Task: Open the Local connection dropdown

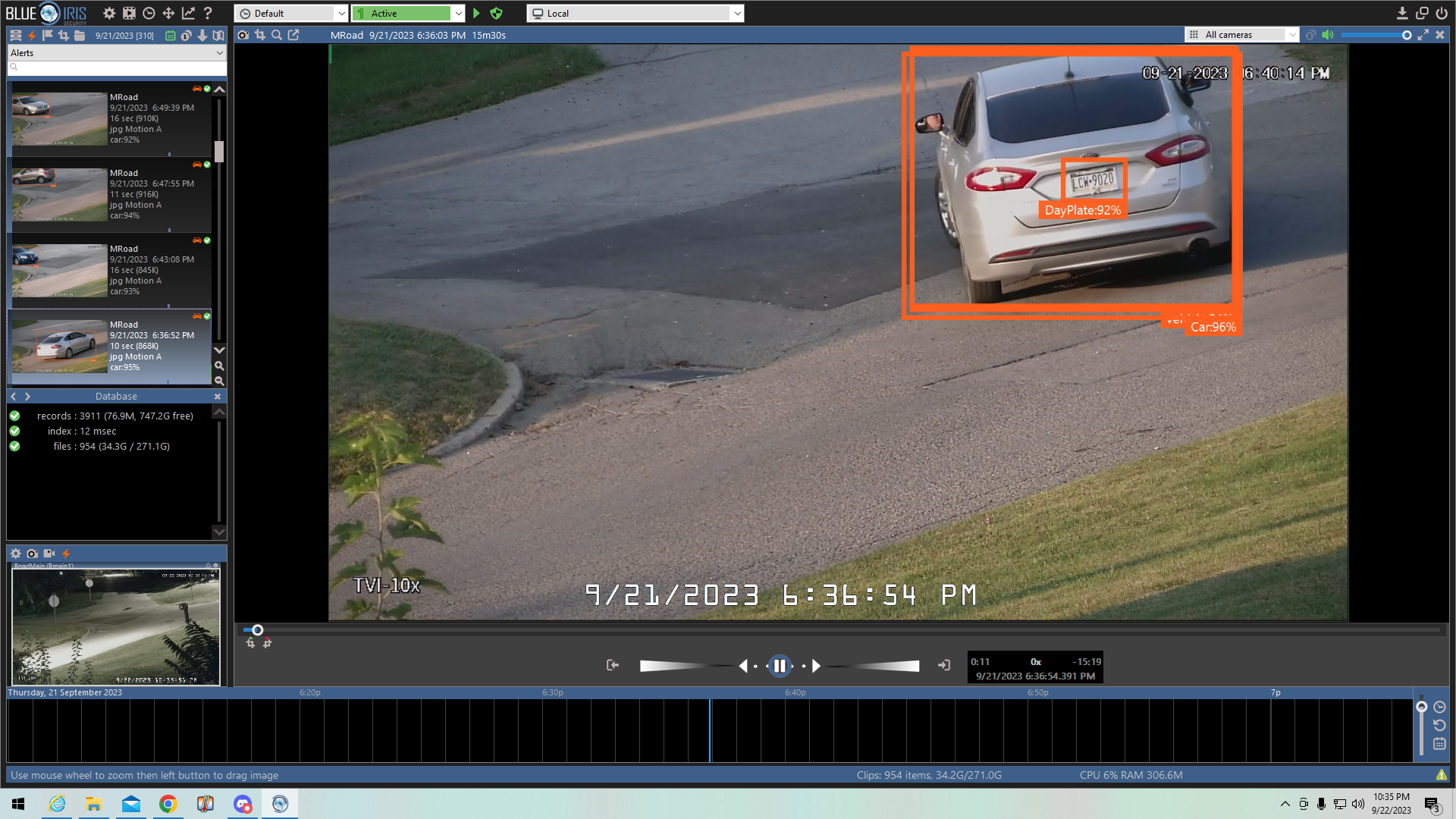Action: pos(635,13)
